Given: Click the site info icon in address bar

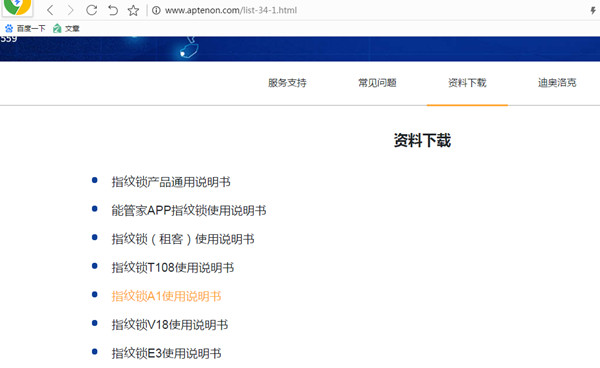Looking at the screenshot, I should [156, 10].
